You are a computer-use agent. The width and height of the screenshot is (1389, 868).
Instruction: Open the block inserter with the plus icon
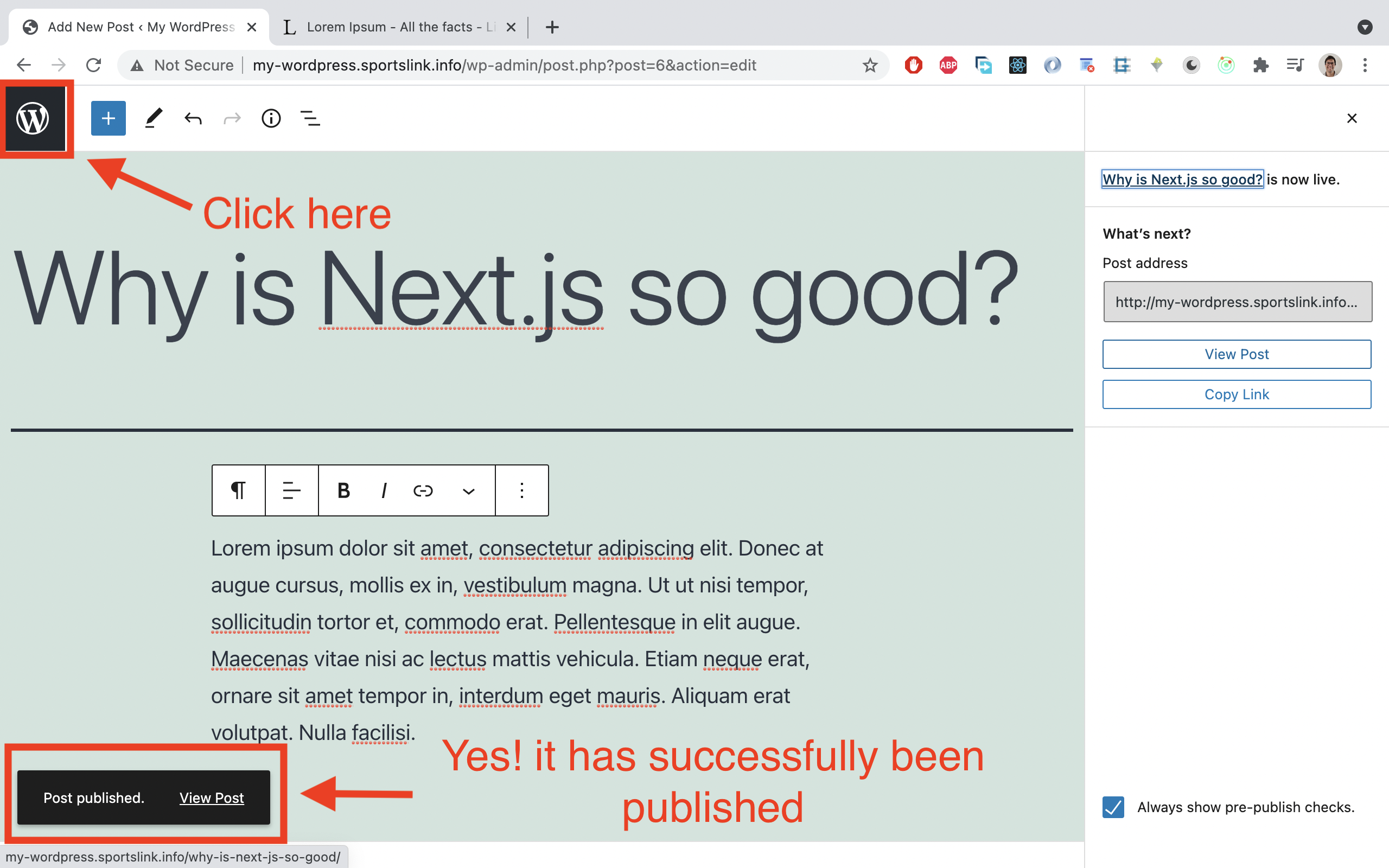[108, 118]
